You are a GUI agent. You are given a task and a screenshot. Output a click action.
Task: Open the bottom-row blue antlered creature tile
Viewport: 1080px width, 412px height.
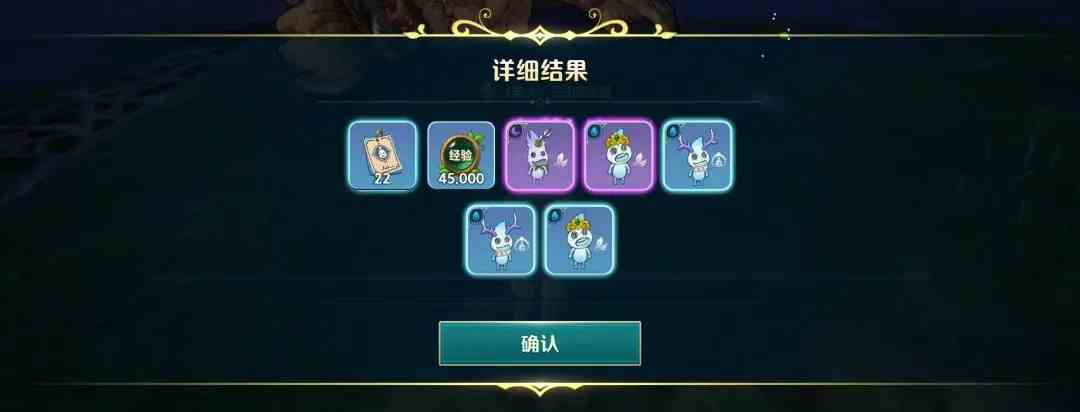[501, 240]
